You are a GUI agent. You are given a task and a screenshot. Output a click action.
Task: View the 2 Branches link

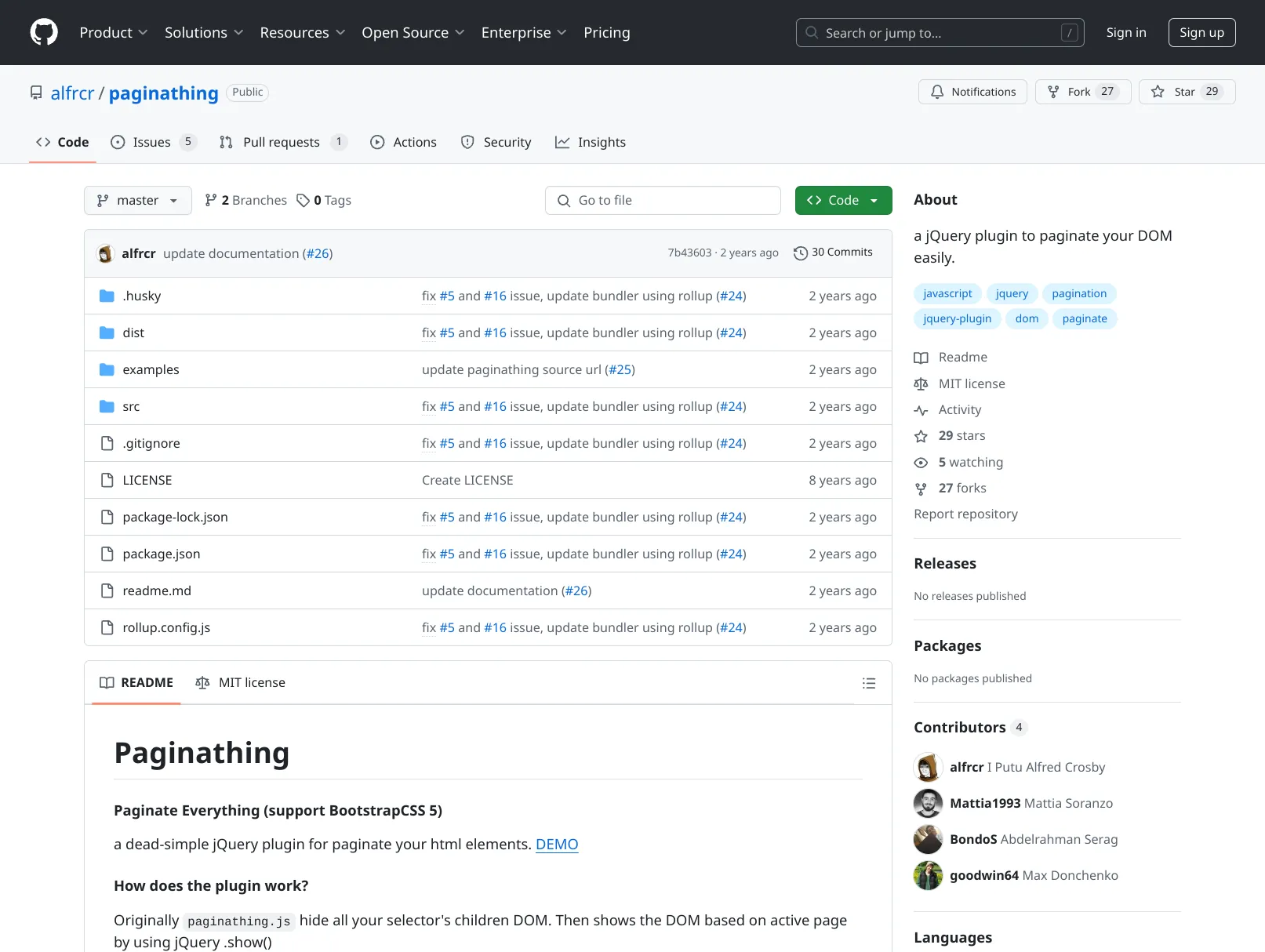tap(246, 200)
